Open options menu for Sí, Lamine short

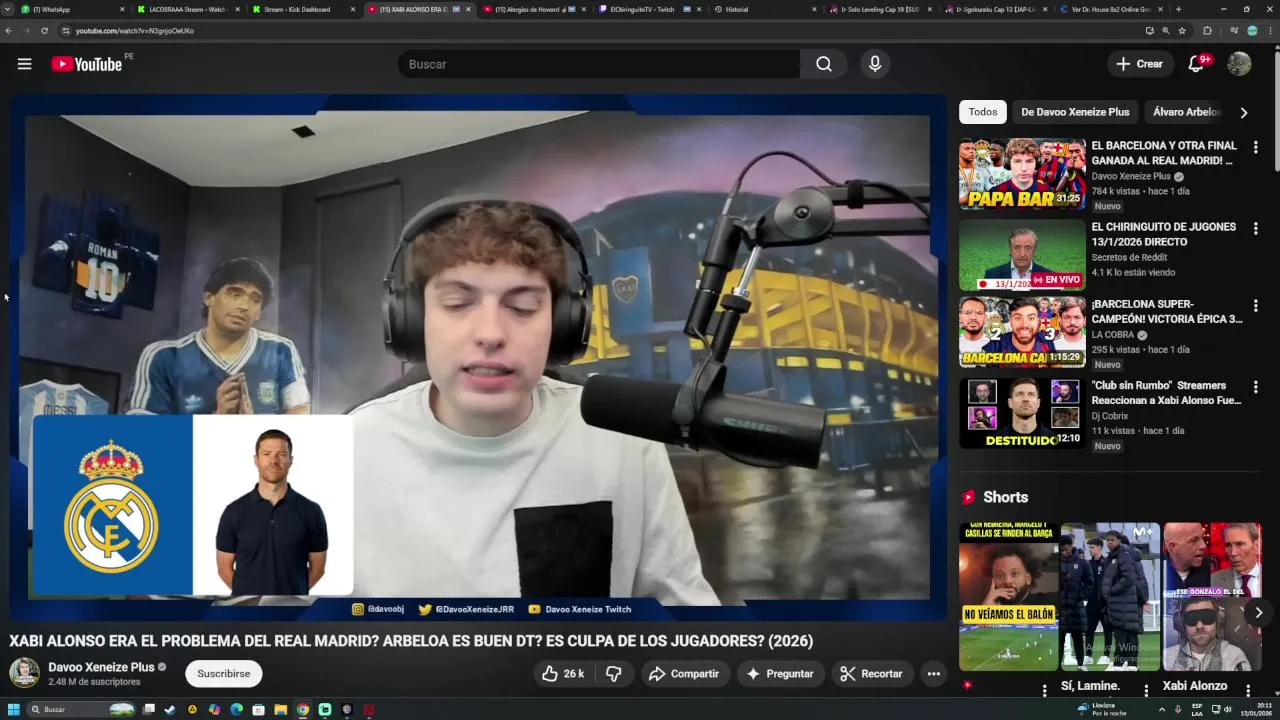[x=1145, y=690]
